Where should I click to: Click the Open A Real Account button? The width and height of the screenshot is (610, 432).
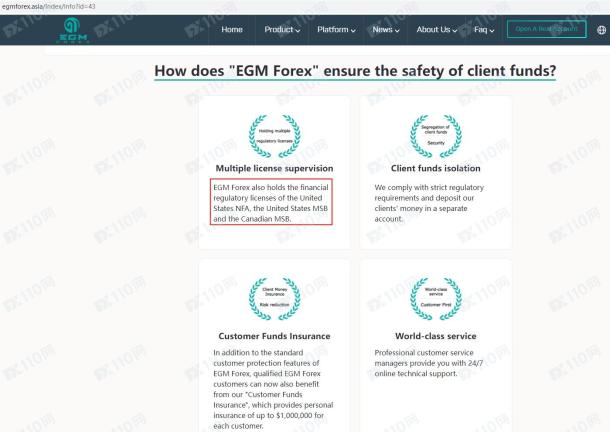pyautogui.click(x=547, y=29)
